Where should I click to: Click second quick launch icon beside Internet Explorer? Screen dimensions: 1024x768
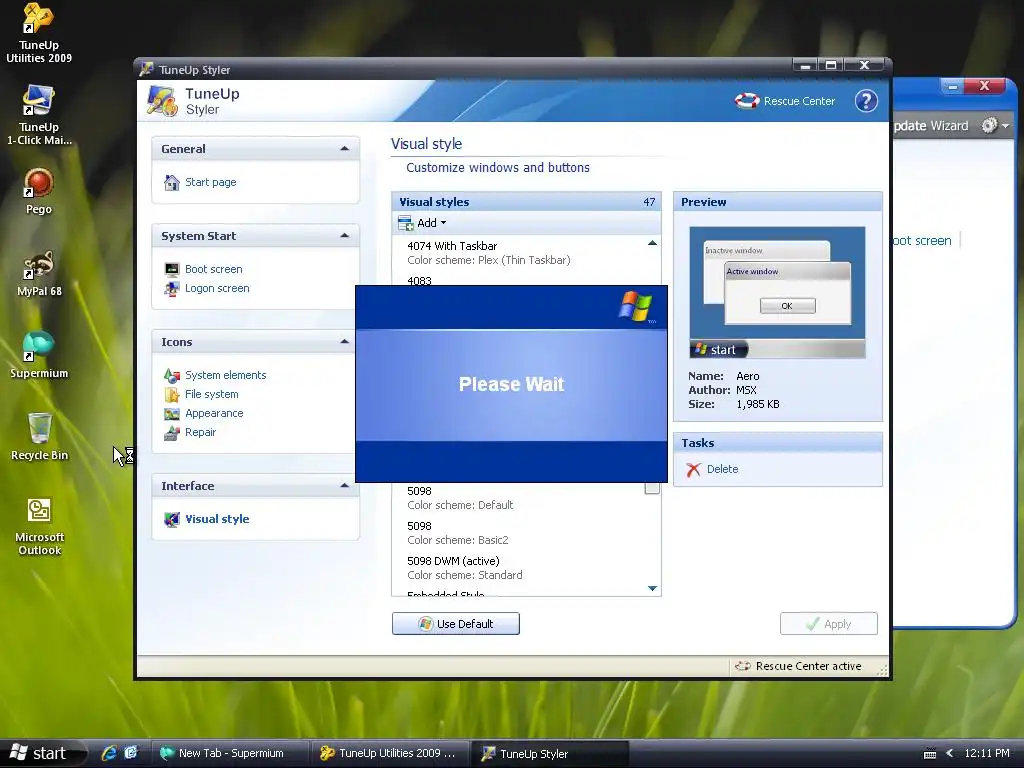[x=131, y=753]
